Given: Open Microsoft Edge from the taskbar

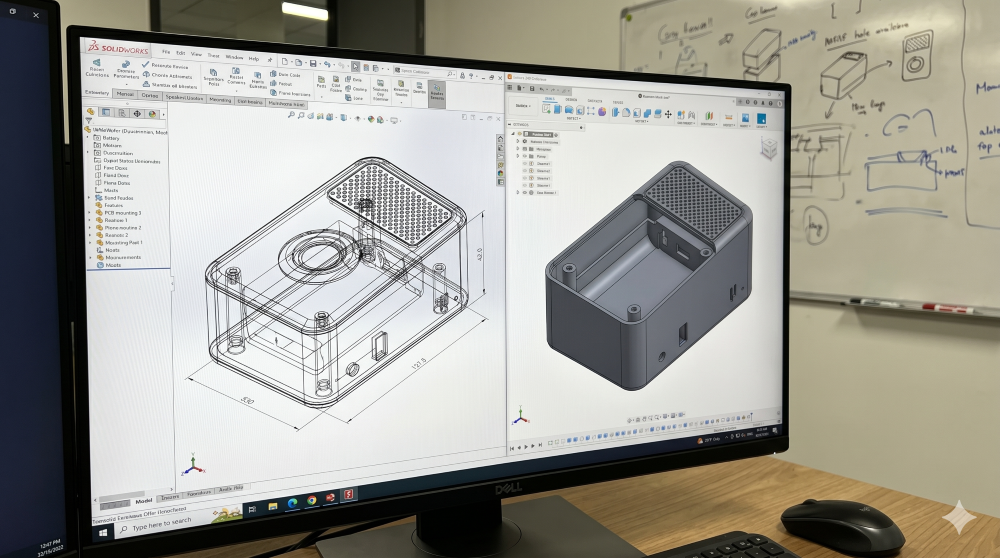Looking at the screenshot, I should (x=293, y=503).
